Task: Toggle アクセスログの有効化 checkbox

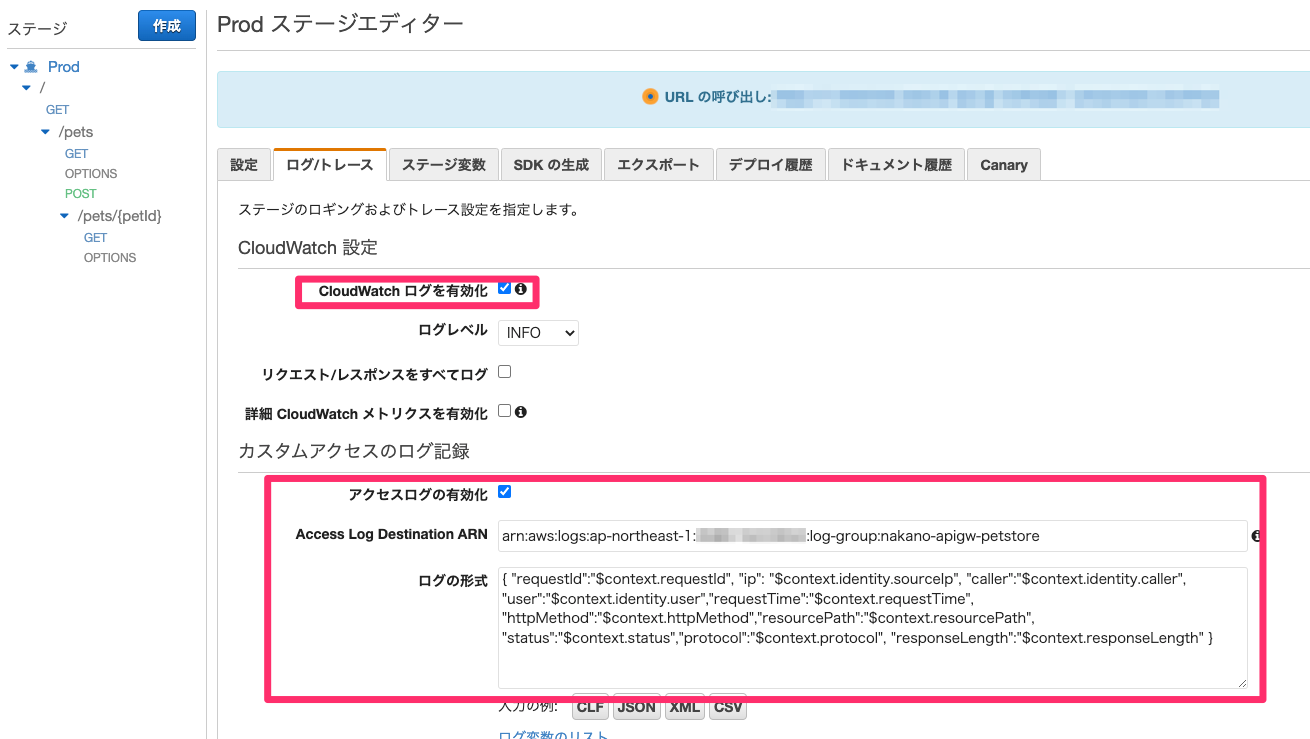Action: [x=504, y=492]
